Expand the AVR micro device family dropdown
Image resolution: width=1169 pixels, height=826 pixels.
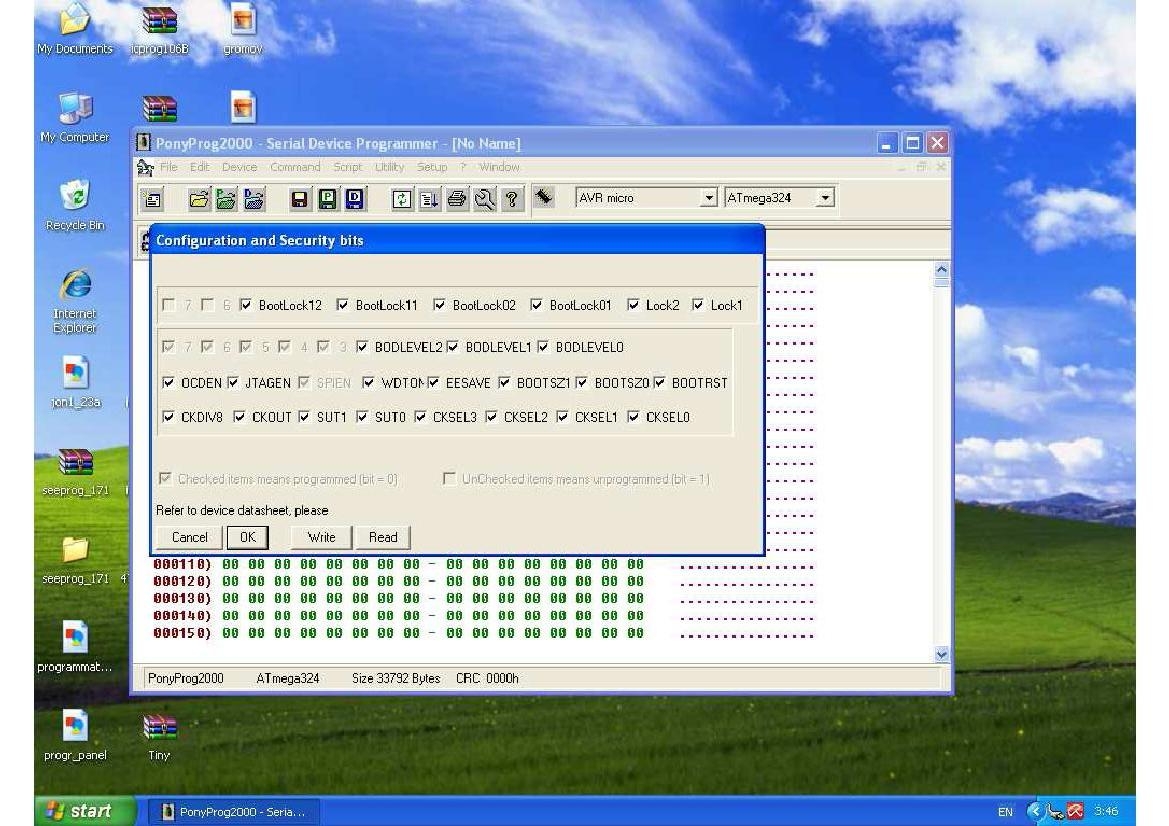[709, 198]
